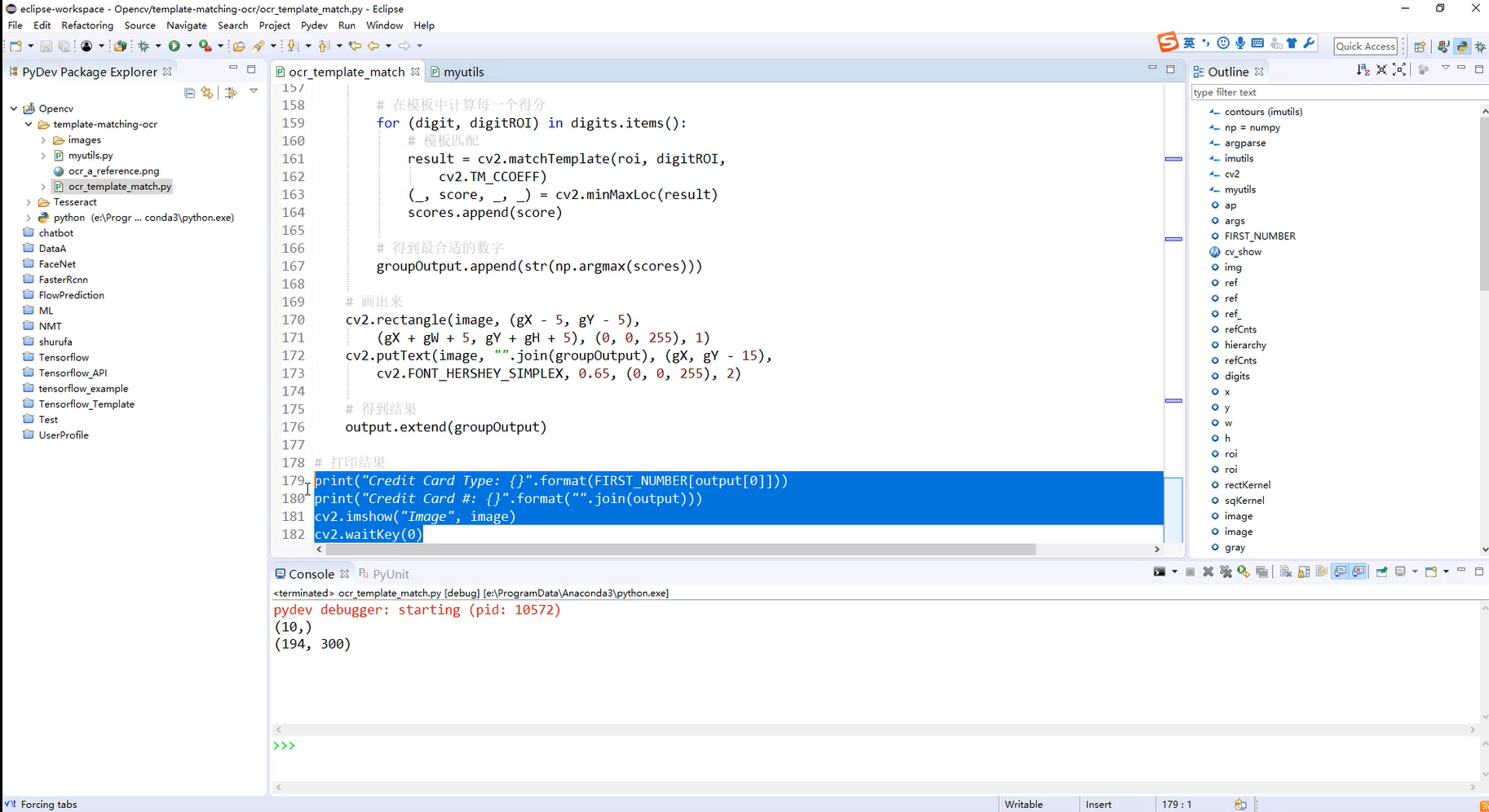Select the FaceNet project
Viewport: 1489px width, 812px height.
tap(57, 264)
